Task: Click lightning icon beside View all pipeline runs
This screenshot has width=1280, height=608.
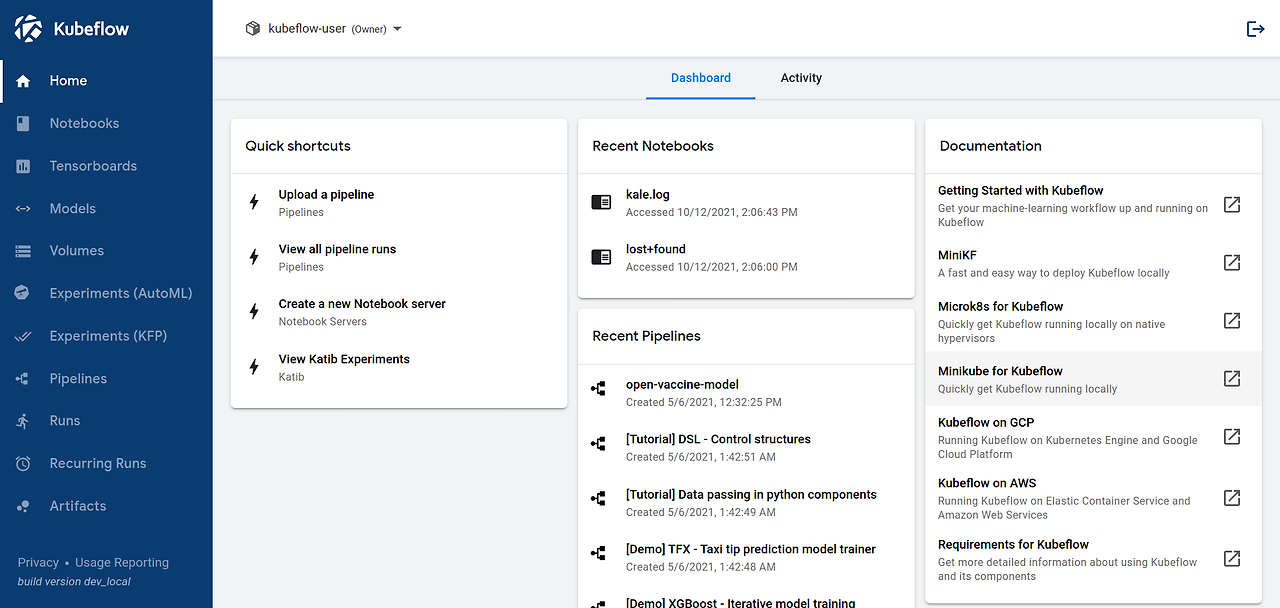Action: point(254,257)
